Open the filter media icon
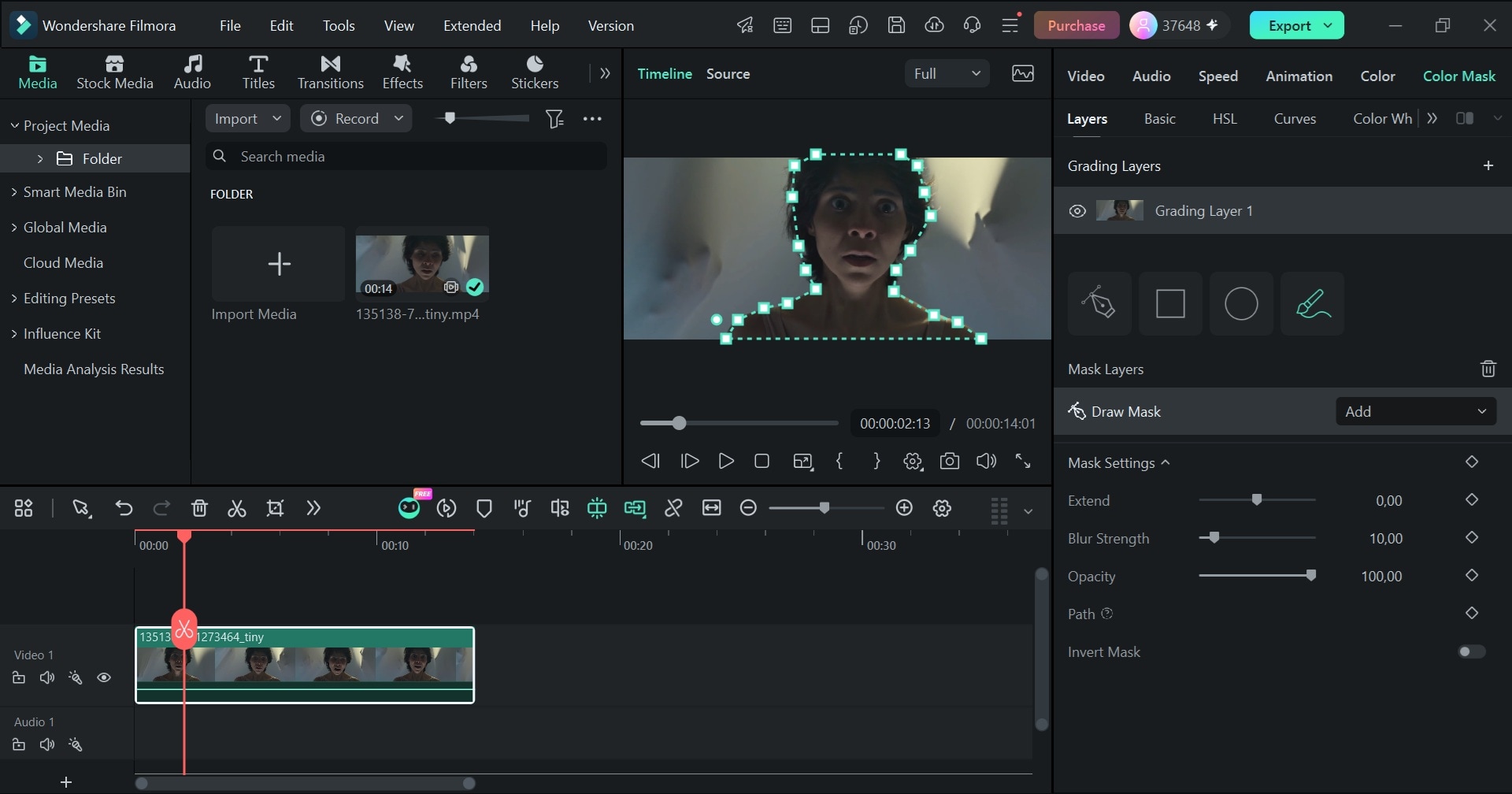 click(554, 119)
